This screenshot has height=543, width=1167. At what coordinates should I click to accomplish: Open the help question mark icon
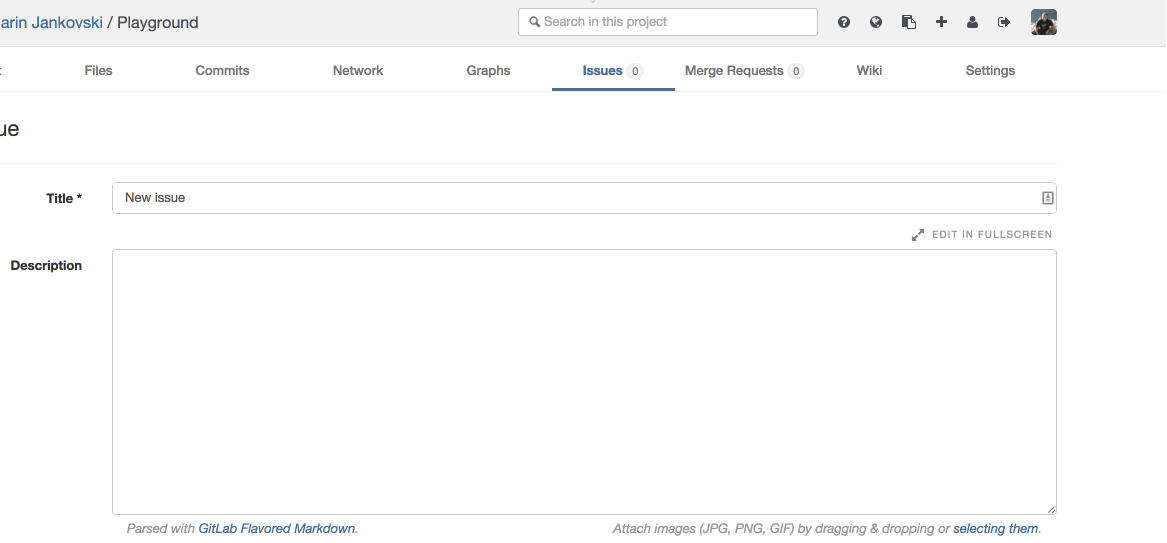[844, 22]
